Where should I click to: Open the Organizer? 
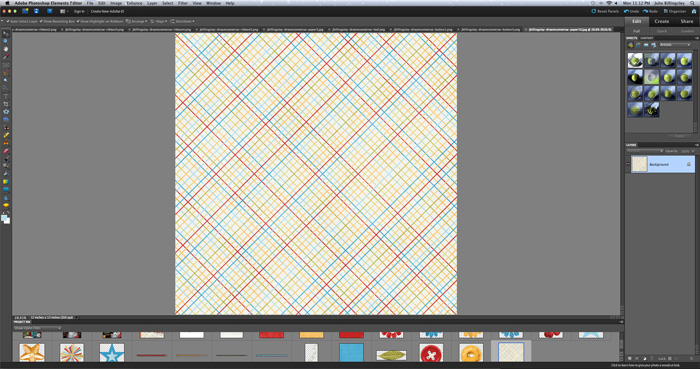[x=675, y=11]
